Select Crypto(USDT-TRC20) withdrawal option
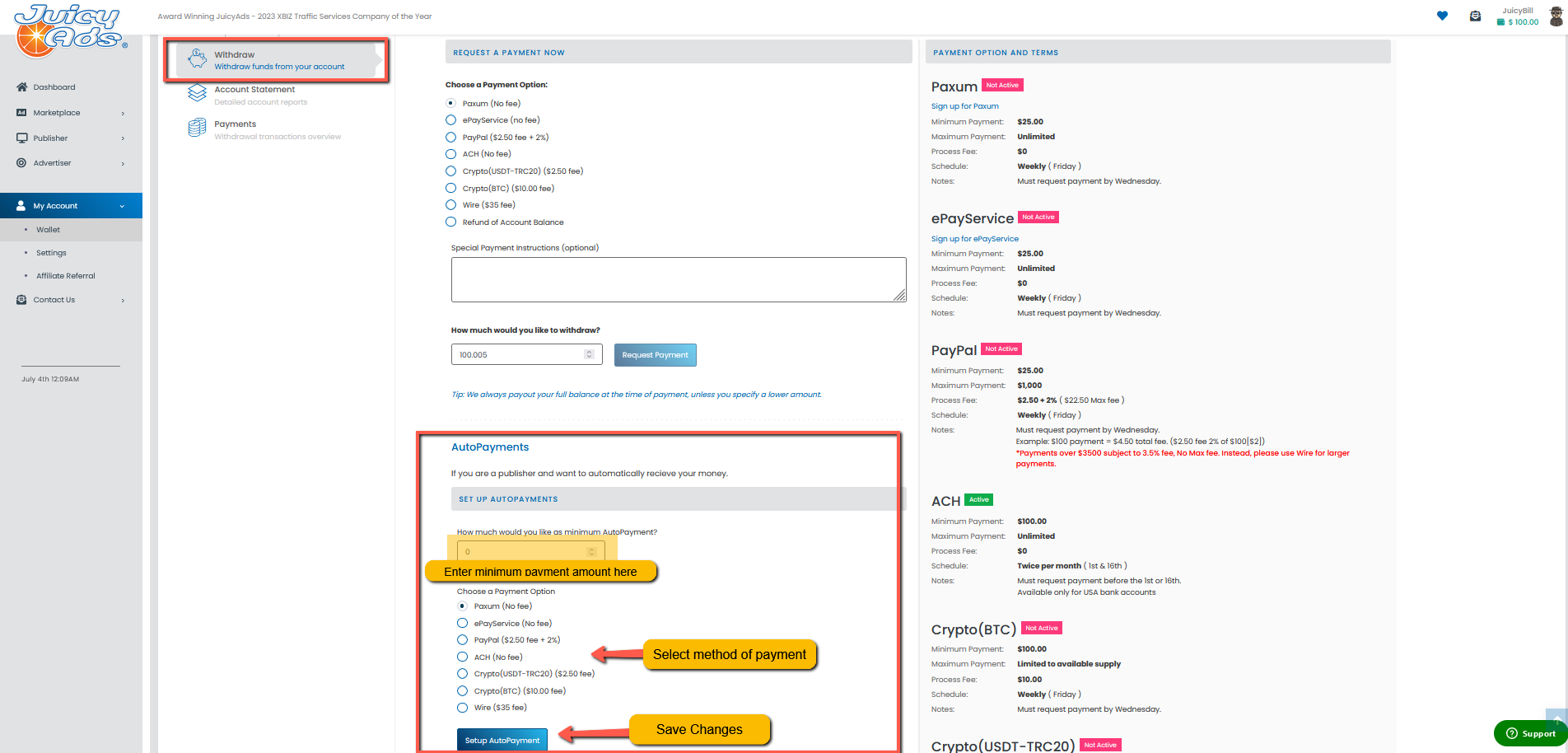Image resolution: width=1568 pixels, height=753 pixels. [x=450, y=171]
